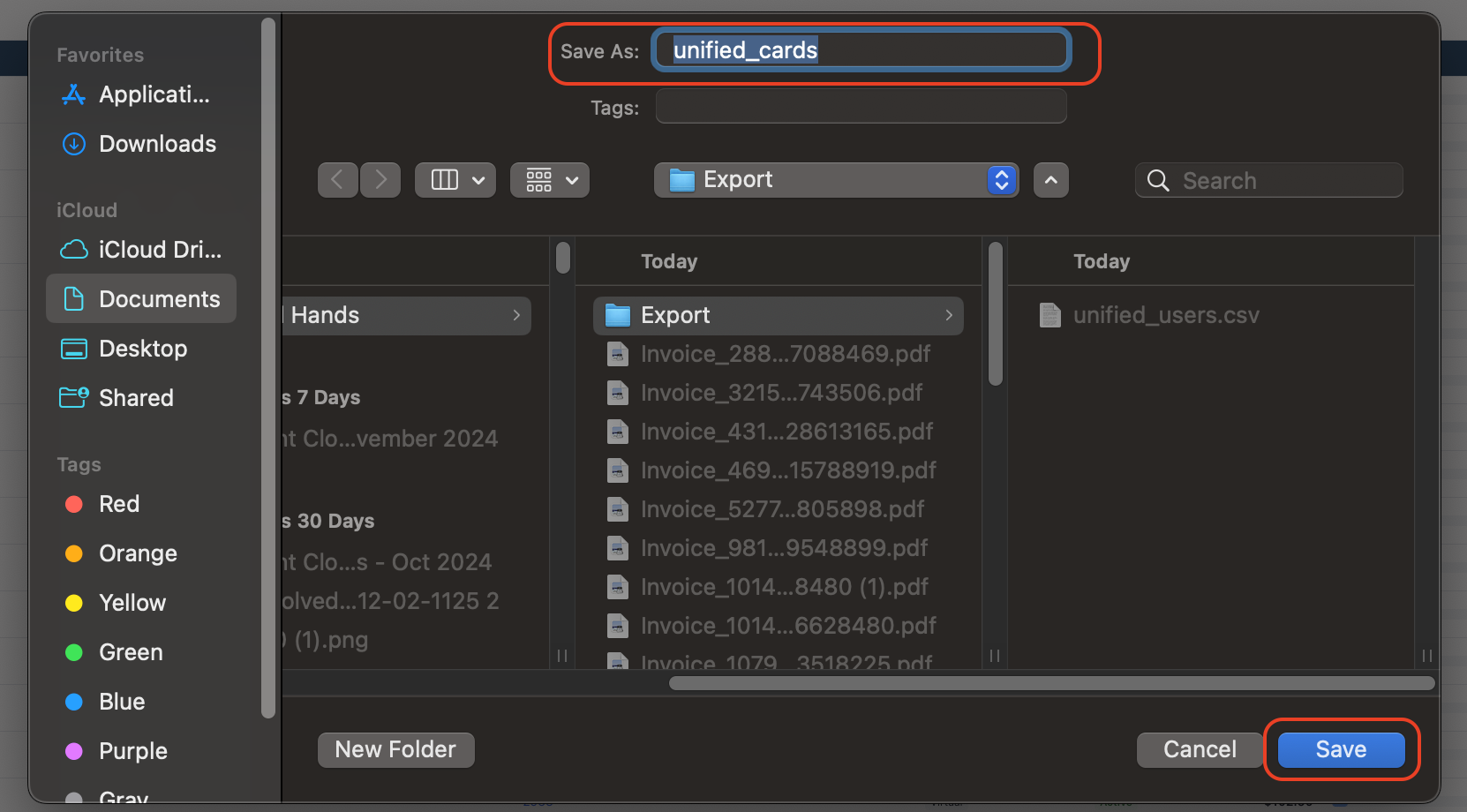Open the grouping options dropdown
The width and height of the screenshot is (1467, 812).
coord(550,180)
